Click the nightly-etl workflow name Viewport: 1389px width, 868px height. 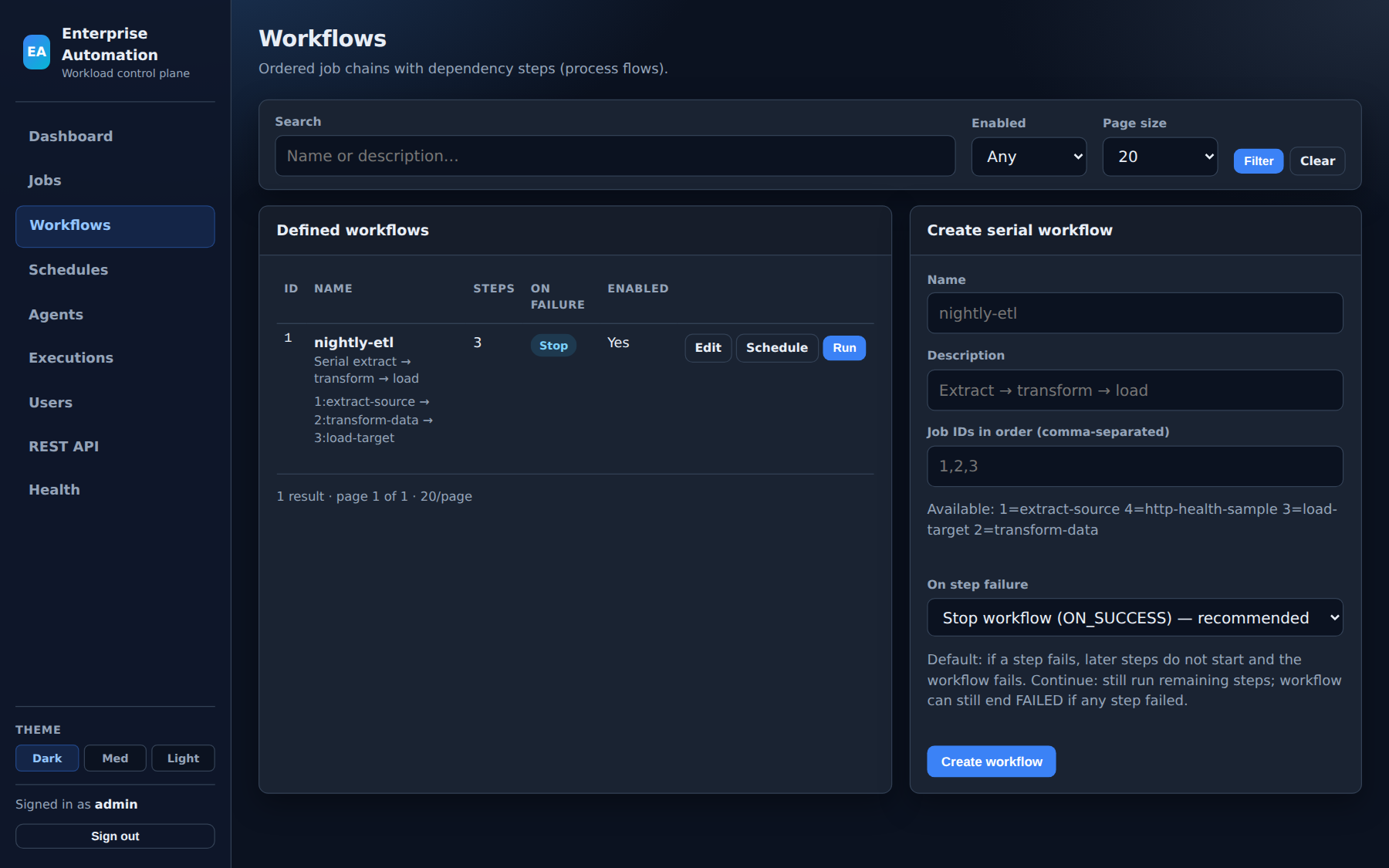pos(353,343)
